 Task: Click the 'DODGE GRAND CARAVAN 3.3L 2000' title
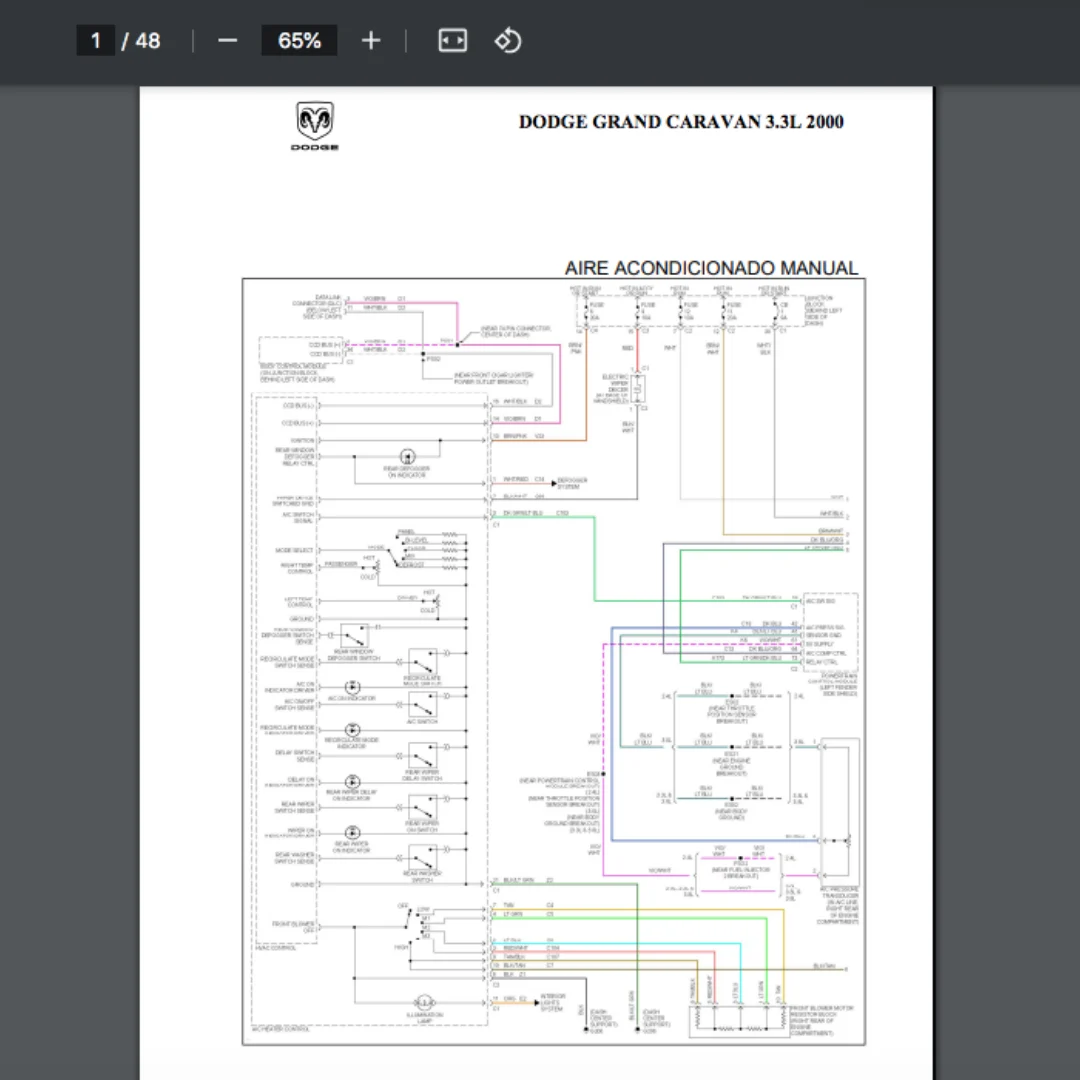pos(681,122)
